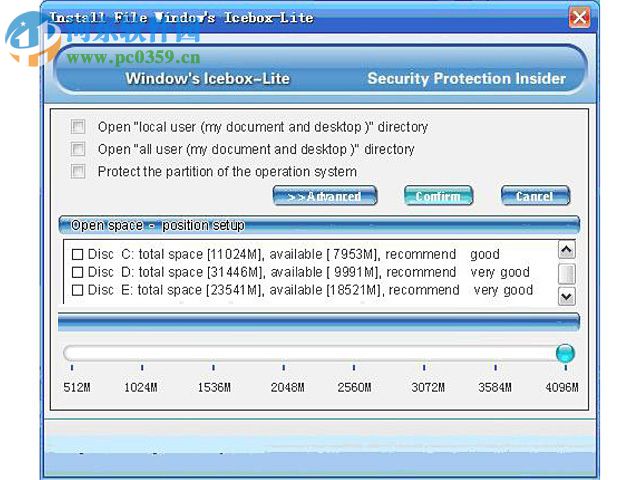640x480 pixels.
Task: Click the Confirm button
Action: coord(438,196)
